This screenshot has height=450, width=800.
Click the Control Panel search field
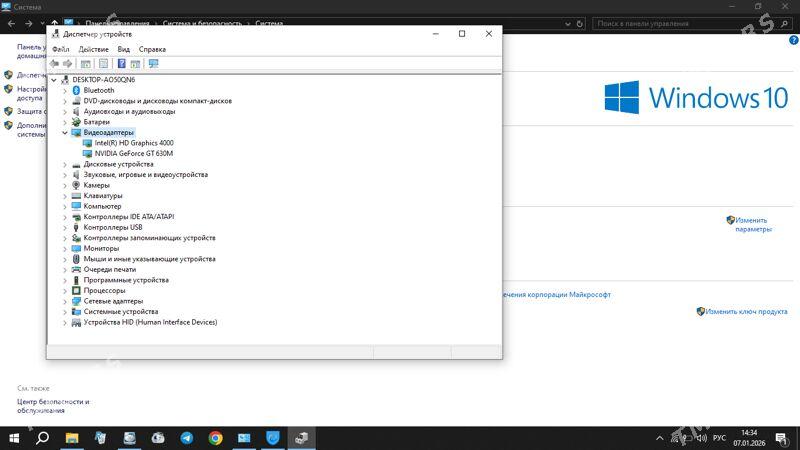690,23
